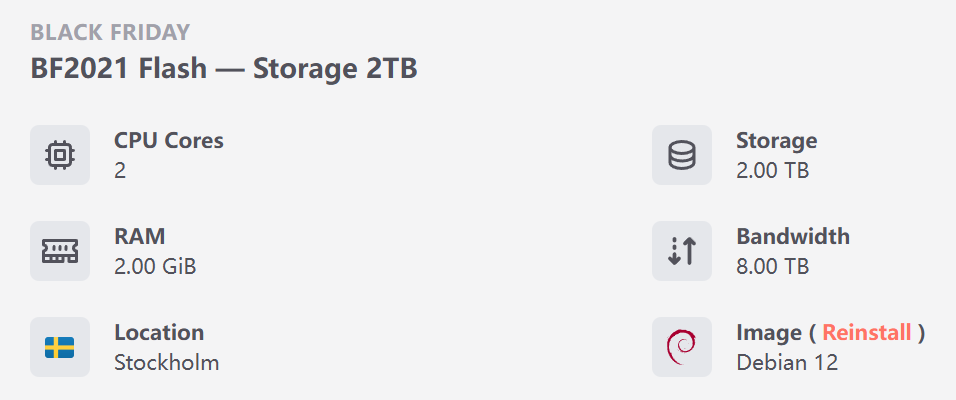This screenshot has width=956, height=400.
Task: Click the Storage database icon
Action: pyautogui.click(x=682, y=155)
